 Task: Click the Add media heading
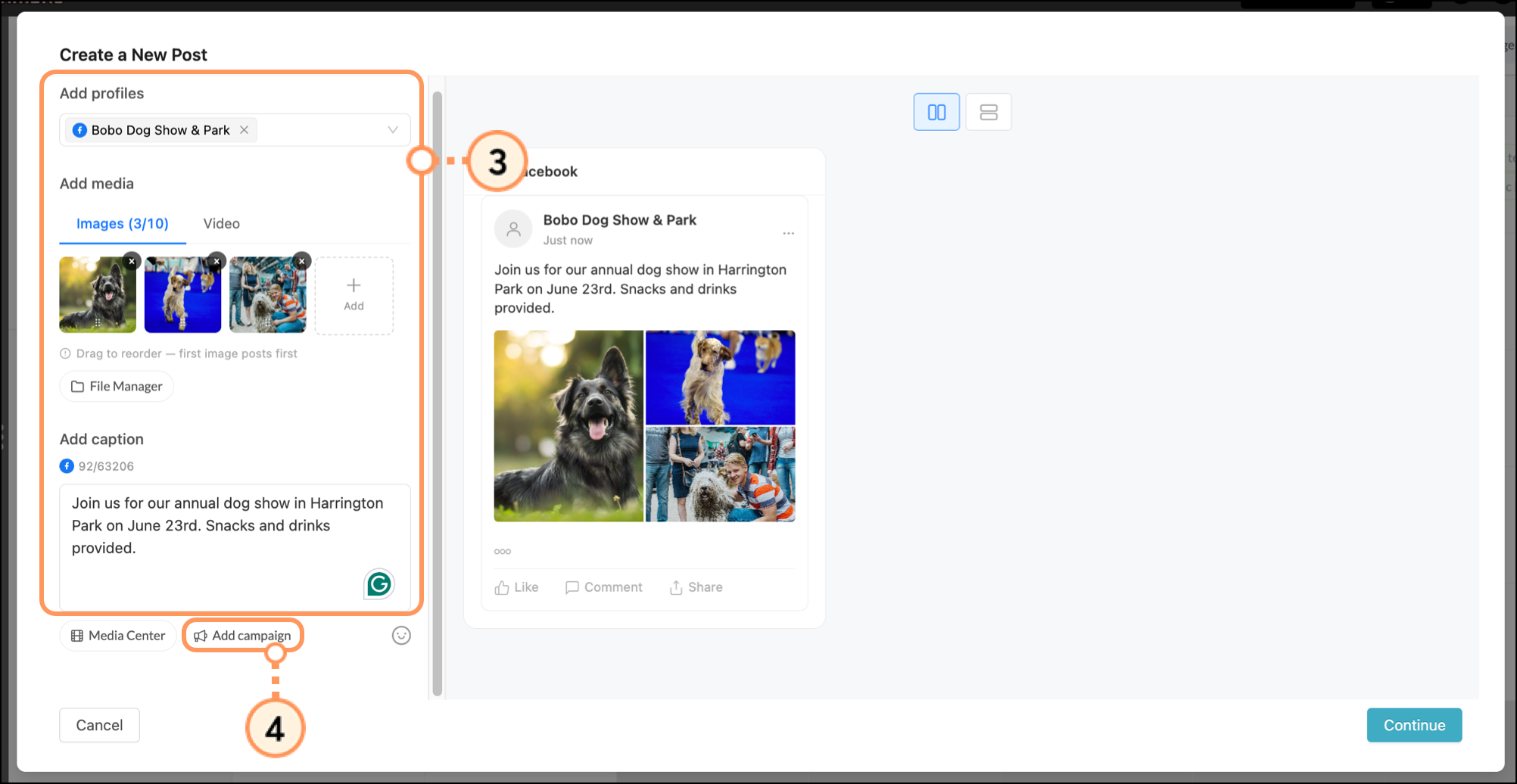[97, 184]
